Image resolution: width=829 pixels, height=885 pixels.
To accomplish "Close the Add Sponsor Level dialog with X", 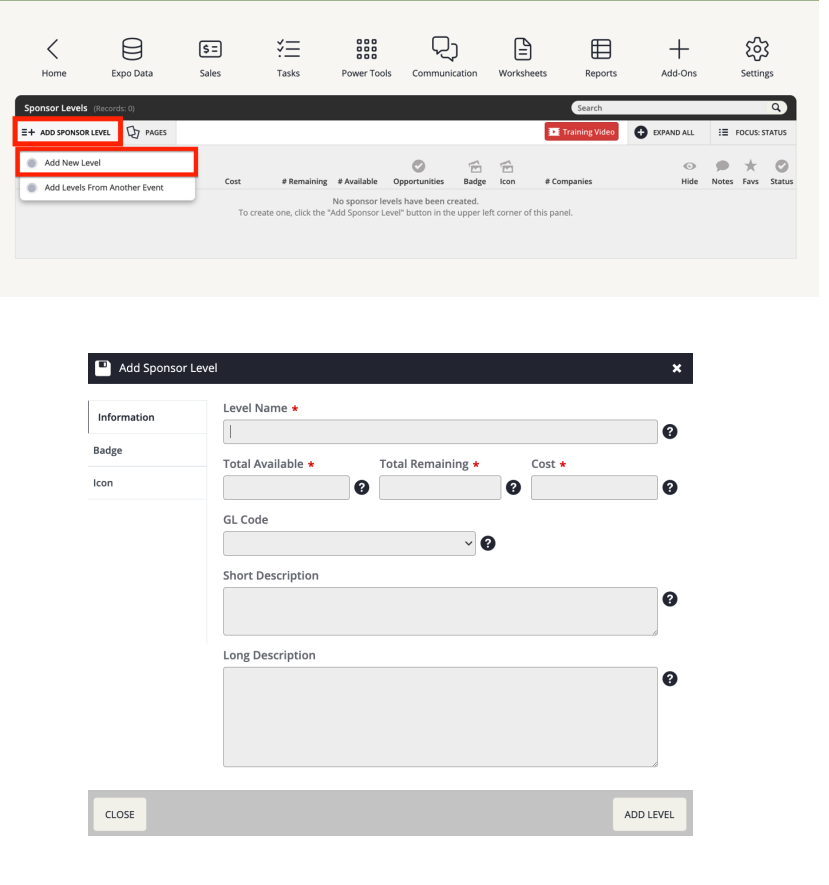I will tap(677, 368).
